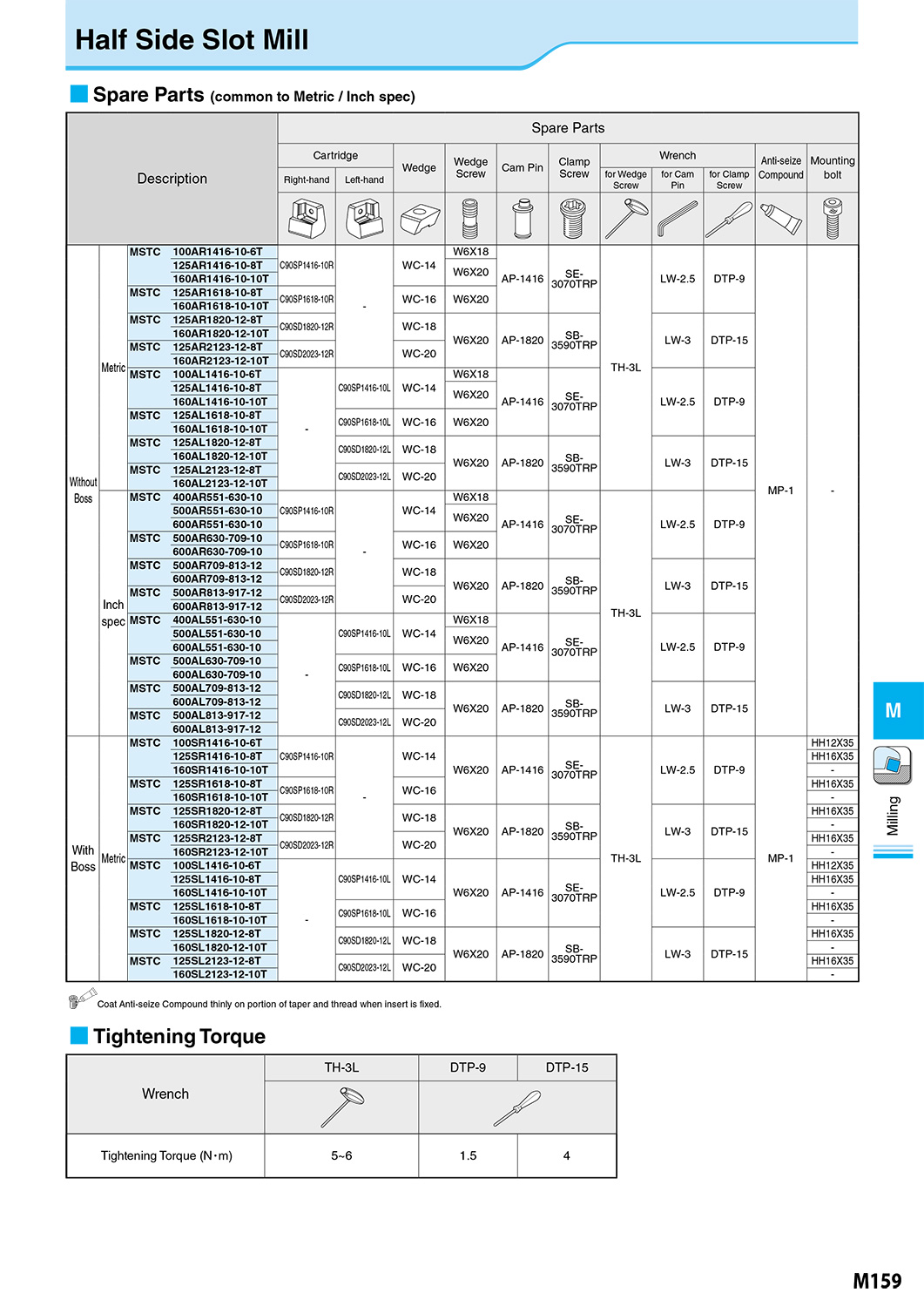This screenshot has width=924, height=1307.
Task: Click the Tightening Torque (N·m) row label
Action: tap(166, 1155)
